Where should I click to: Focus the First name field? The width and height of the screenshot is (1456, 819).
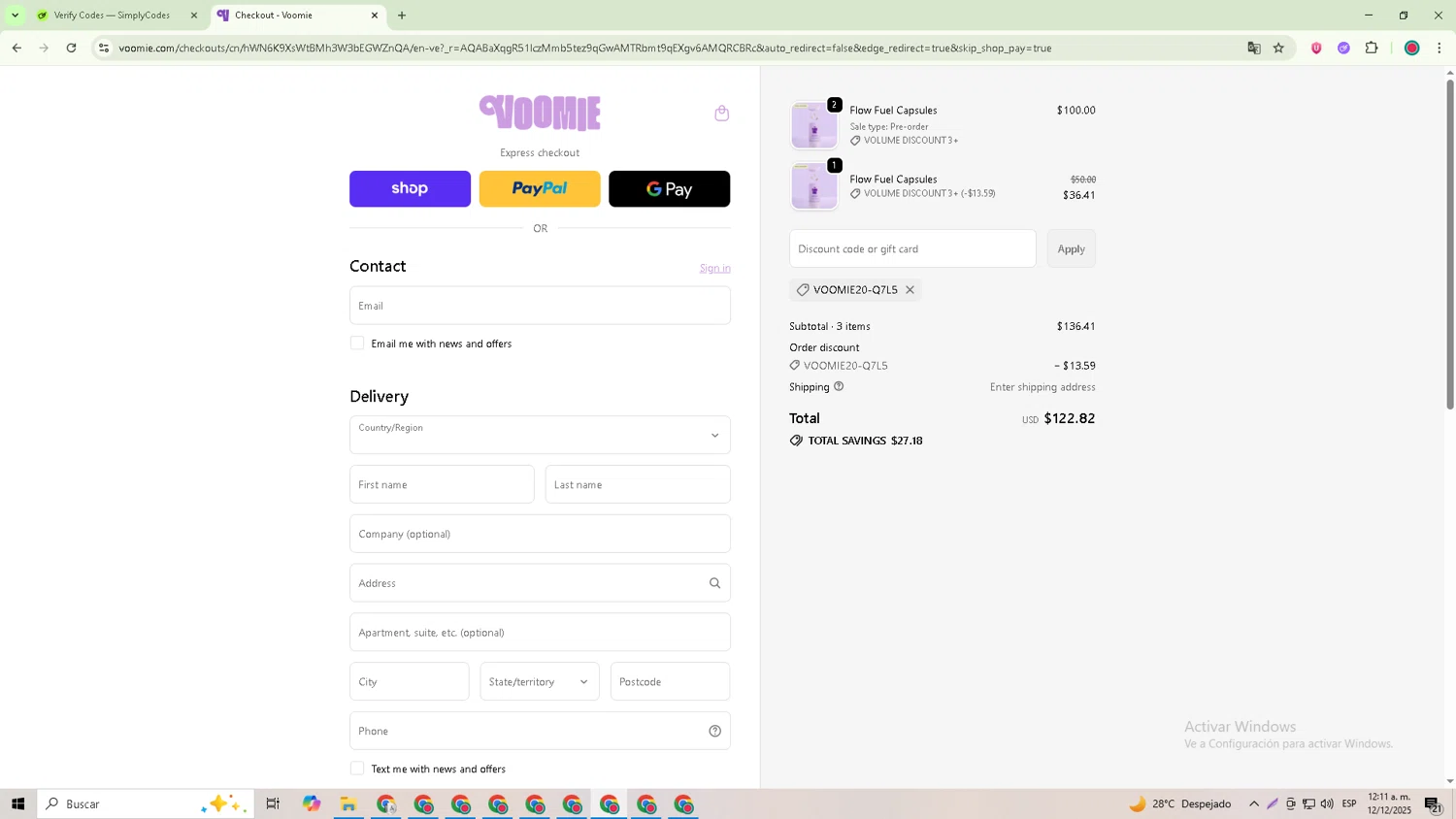pos(442,484)
